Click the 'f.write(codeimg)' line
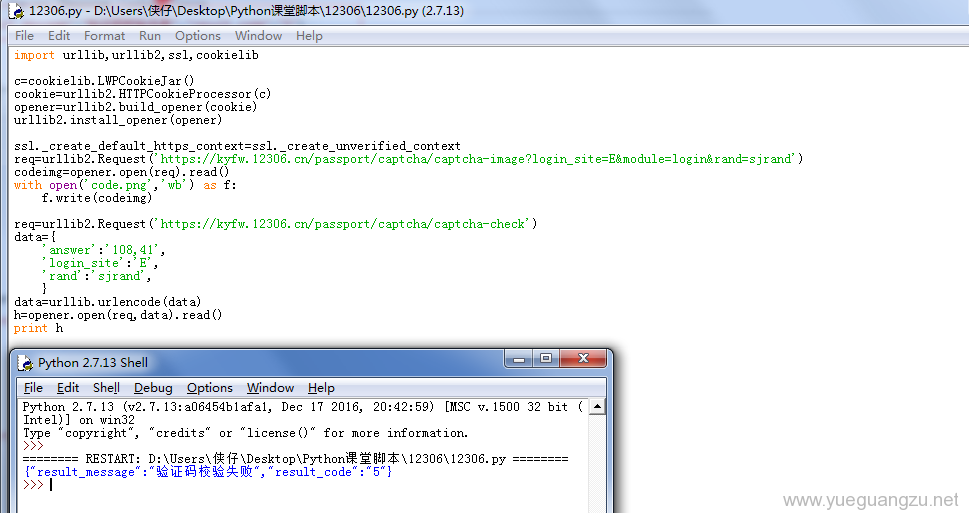 pyautogui.click(x=96, y=198)
